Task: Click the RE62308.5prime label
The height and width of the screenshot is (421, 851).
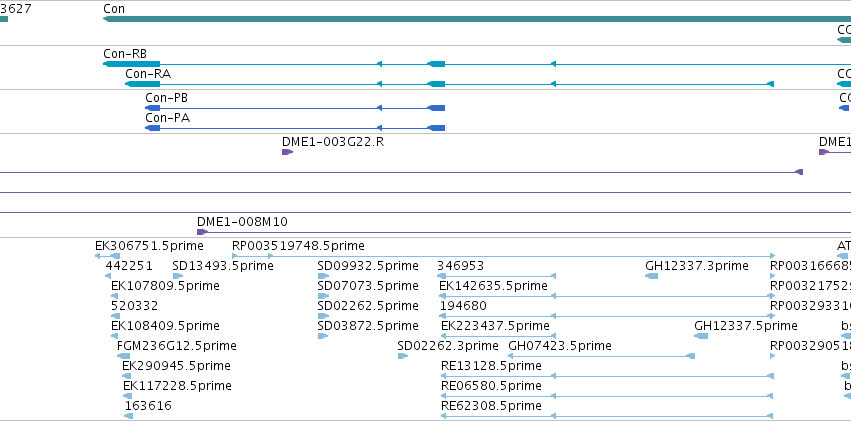Action: 491,406
